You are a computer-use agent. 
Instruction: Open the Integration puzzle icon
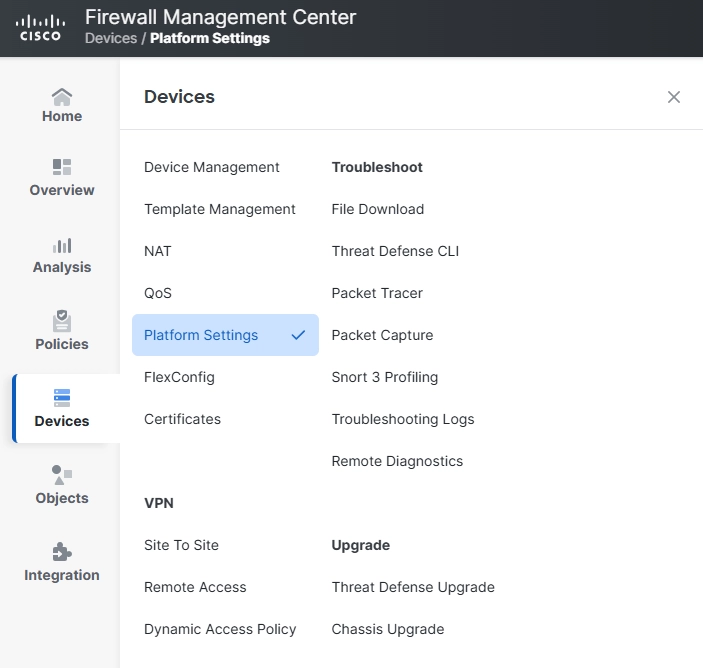point(62,552)
